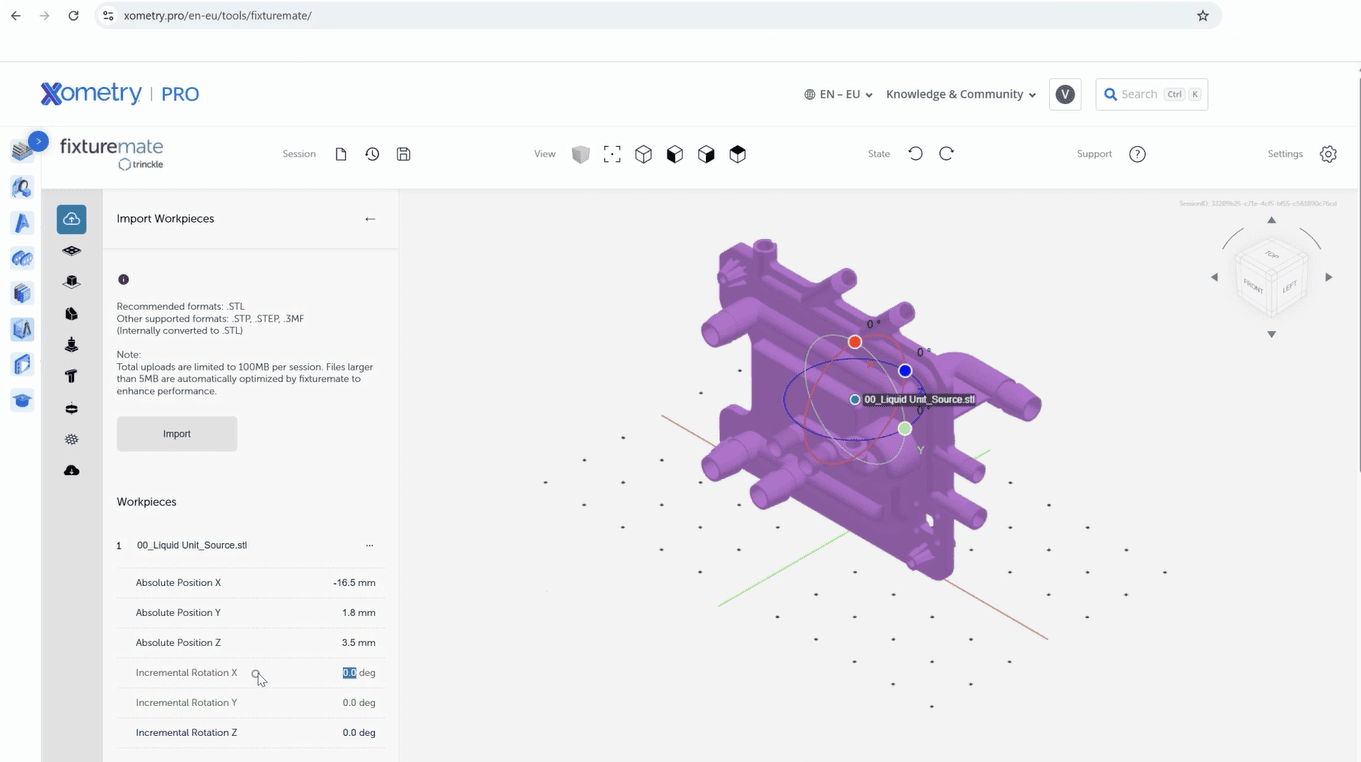This screenshot has width=1361, height=762.
Task: Select the fit-to-view frame icon
Action: click(612, 154)
